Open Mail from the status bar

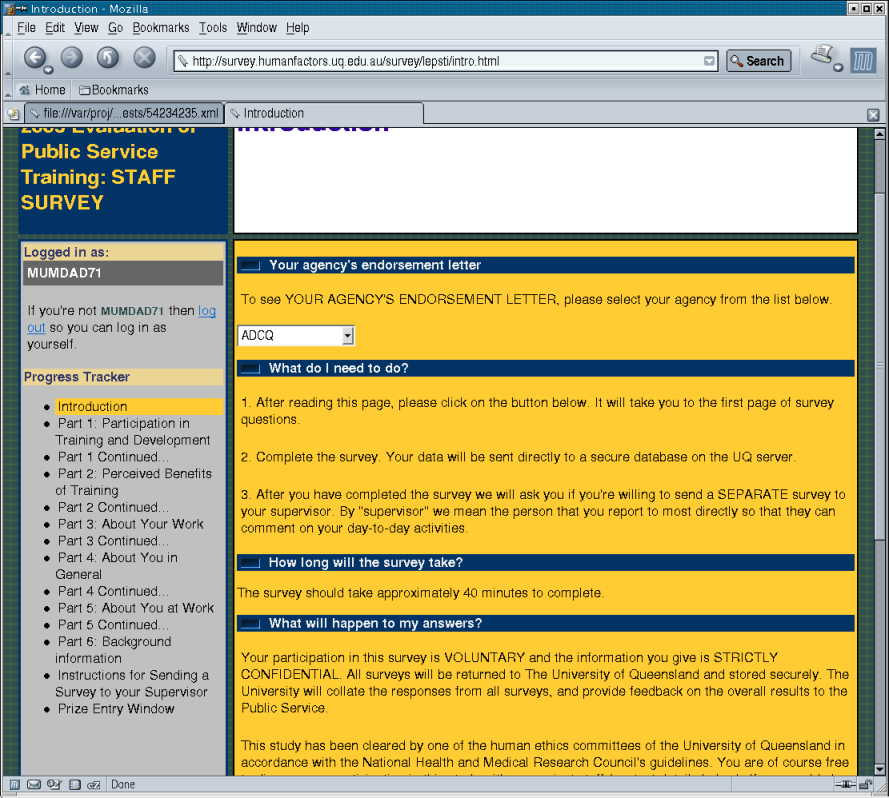34,785
